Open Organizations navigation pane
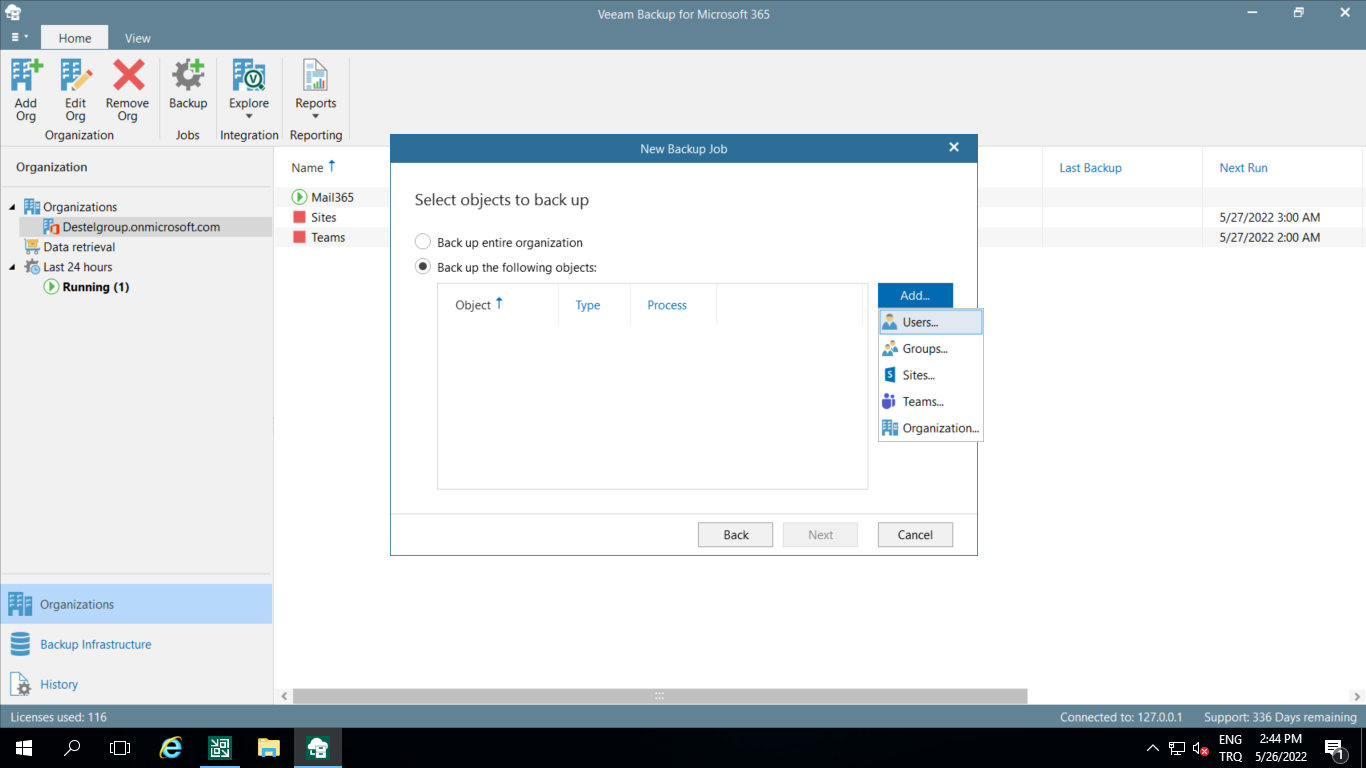This screenshot has height=768, width=1366. coord(136,604)
